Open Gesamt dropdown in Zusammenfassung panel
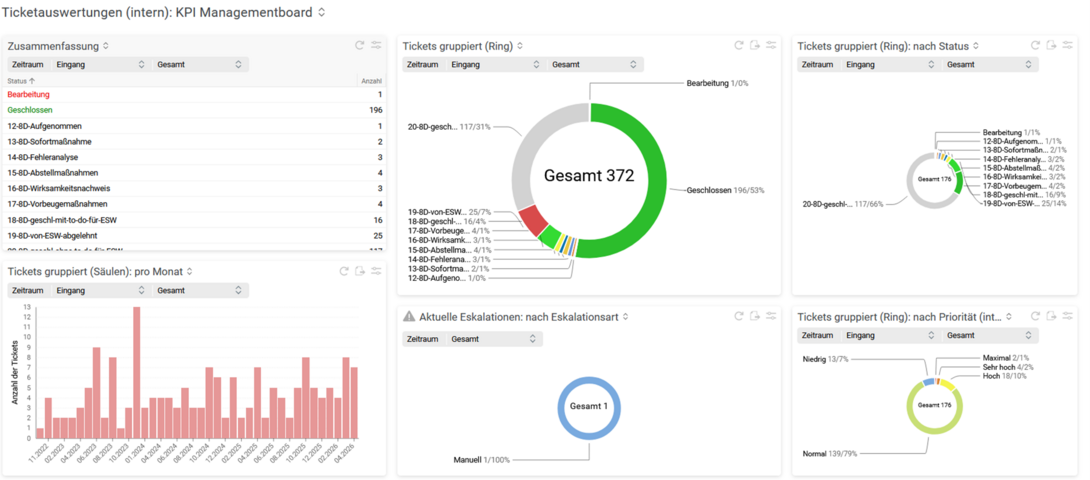Screen dimensions: 1090x480 pyautogui.click(x=200, y=64)
